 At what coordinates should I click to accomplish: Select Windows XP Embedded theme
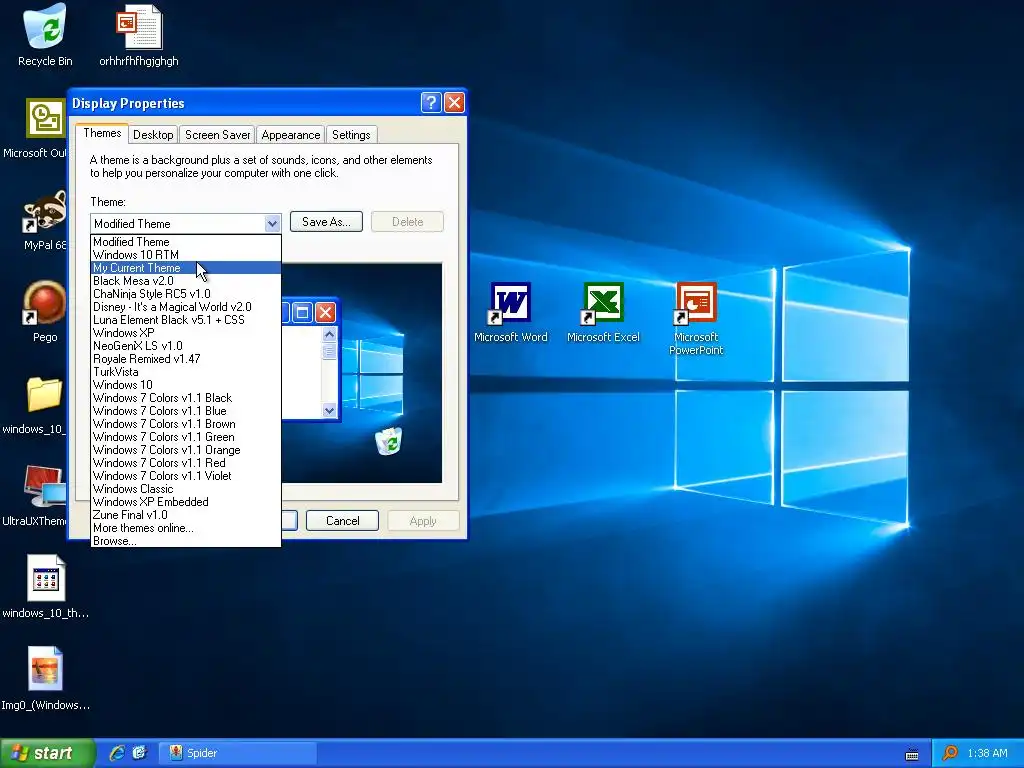[185, 502]
